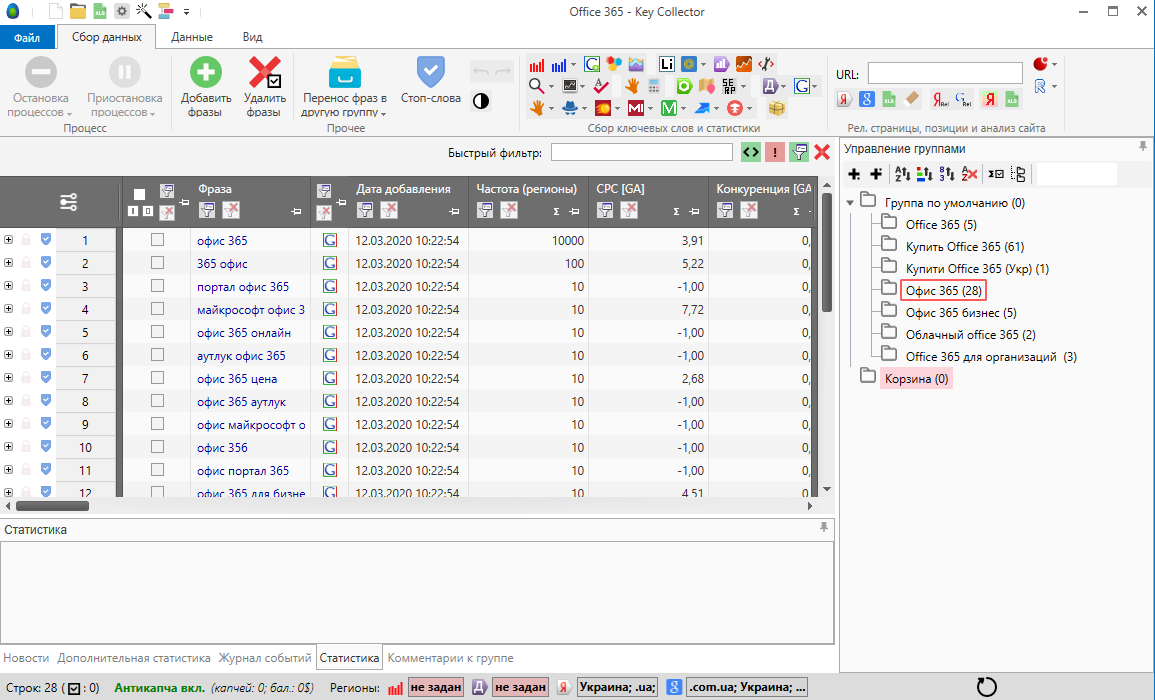Open the Файл menu tab

click(27, 38)
